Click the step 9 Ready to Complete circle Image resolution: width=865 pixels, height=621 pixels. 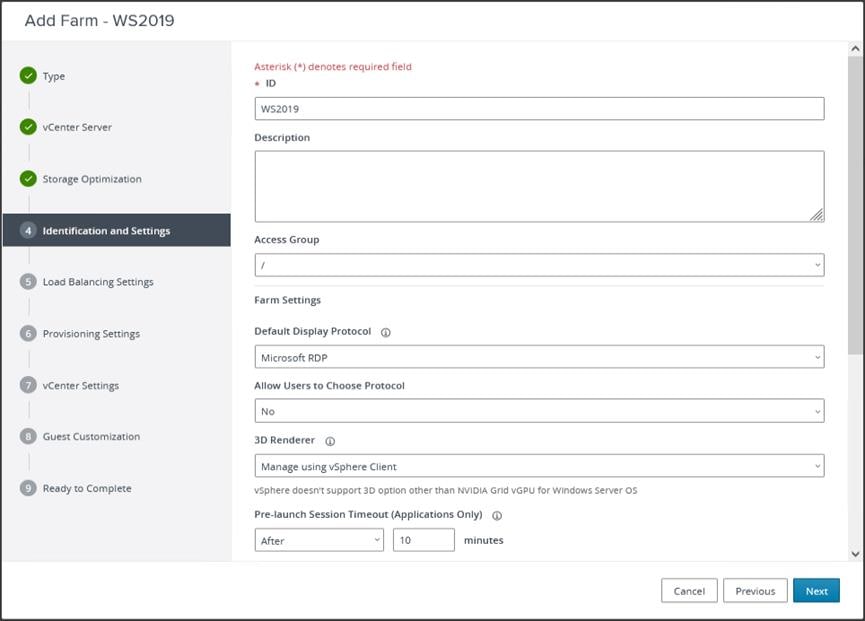[x=28, y=488]
